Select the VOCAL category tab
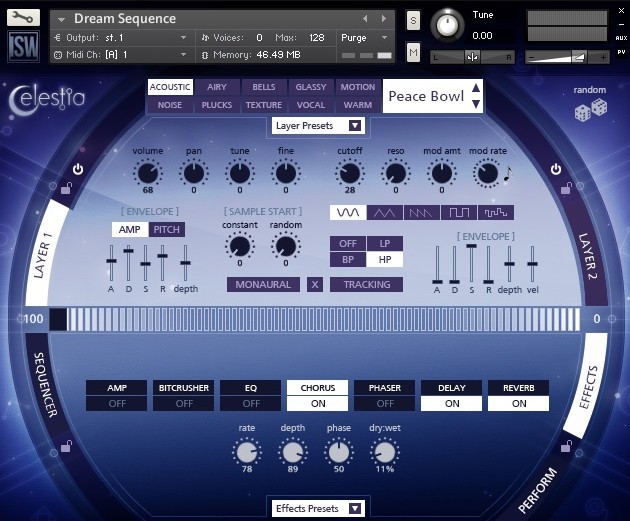 click(311, 105)
